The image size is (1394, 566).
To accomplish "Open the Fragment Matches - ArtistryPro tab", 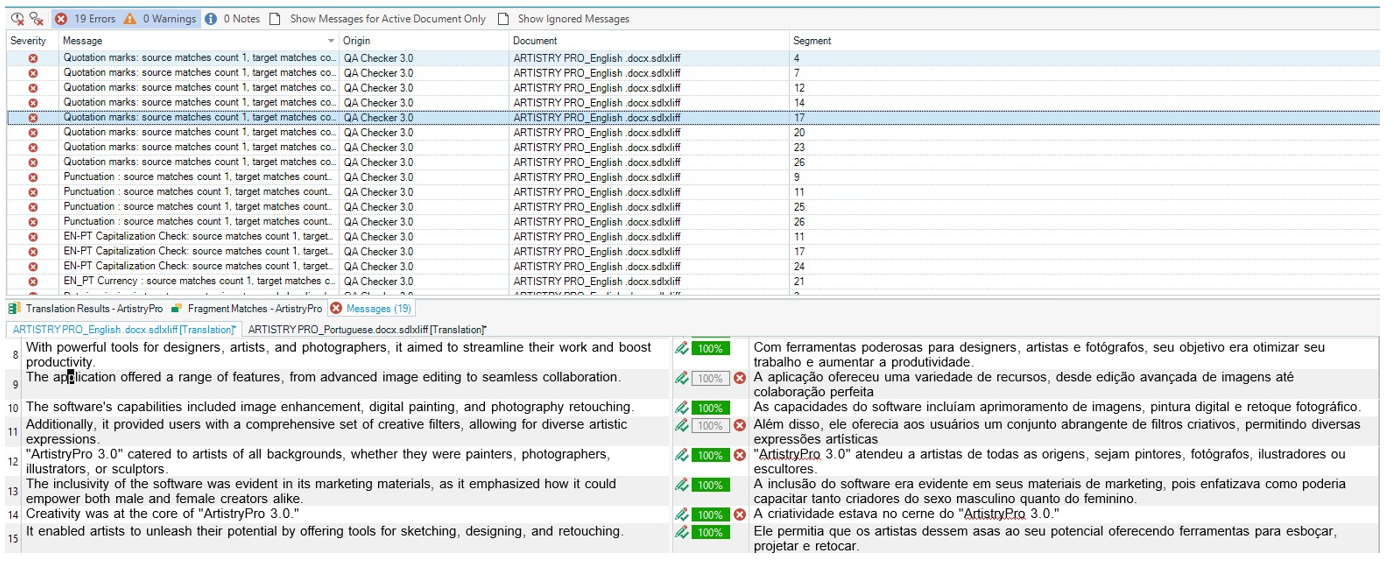I will [x=247, y=309].
